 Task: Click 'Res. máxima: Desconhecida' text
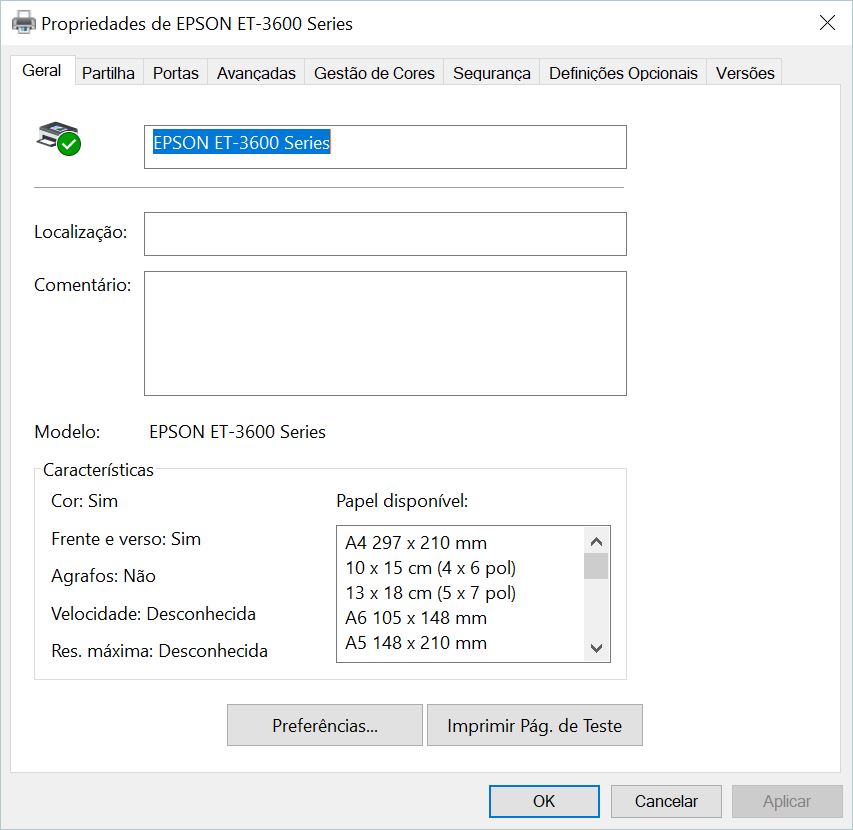(x=159, y=651)
